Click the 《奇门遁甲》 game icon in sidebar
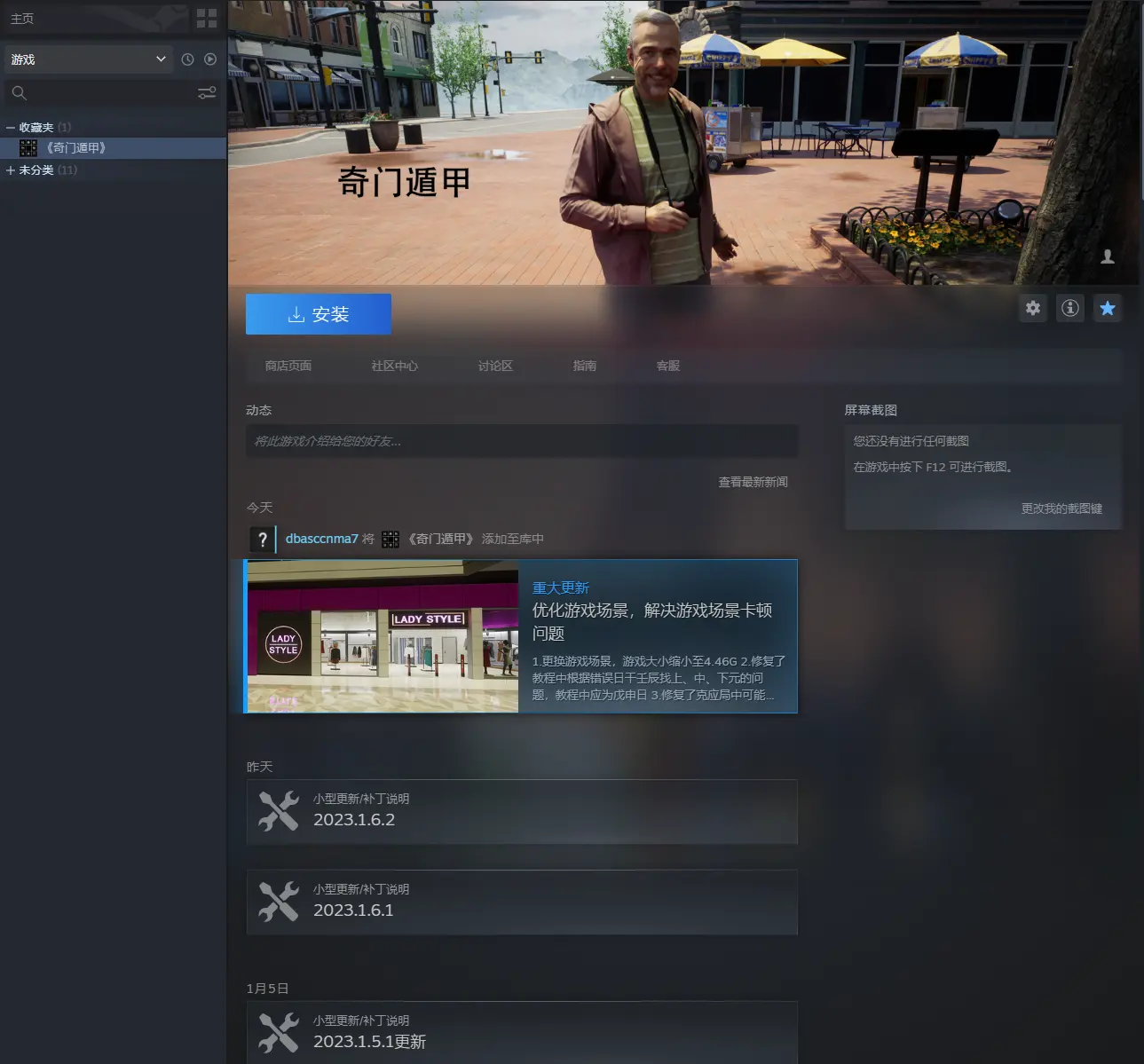The width and height of the screenshot is (1144, 1064). [x=28, y=147]
